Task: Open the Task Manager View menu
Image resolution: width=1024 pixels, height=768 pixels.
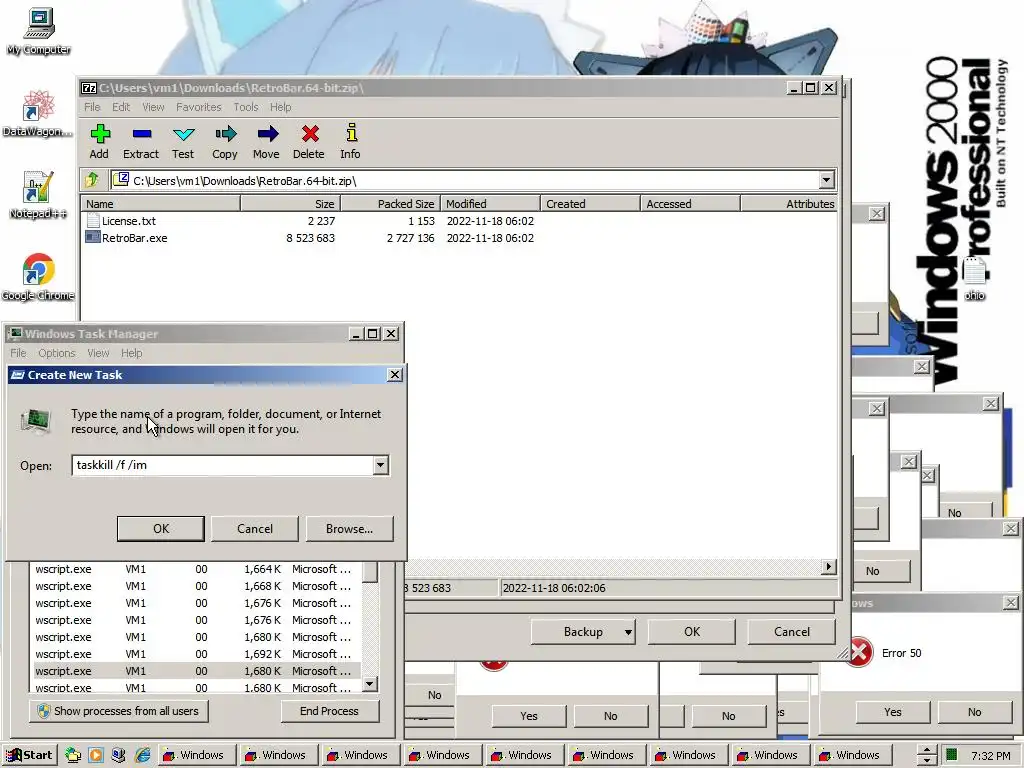Action: 98,353
